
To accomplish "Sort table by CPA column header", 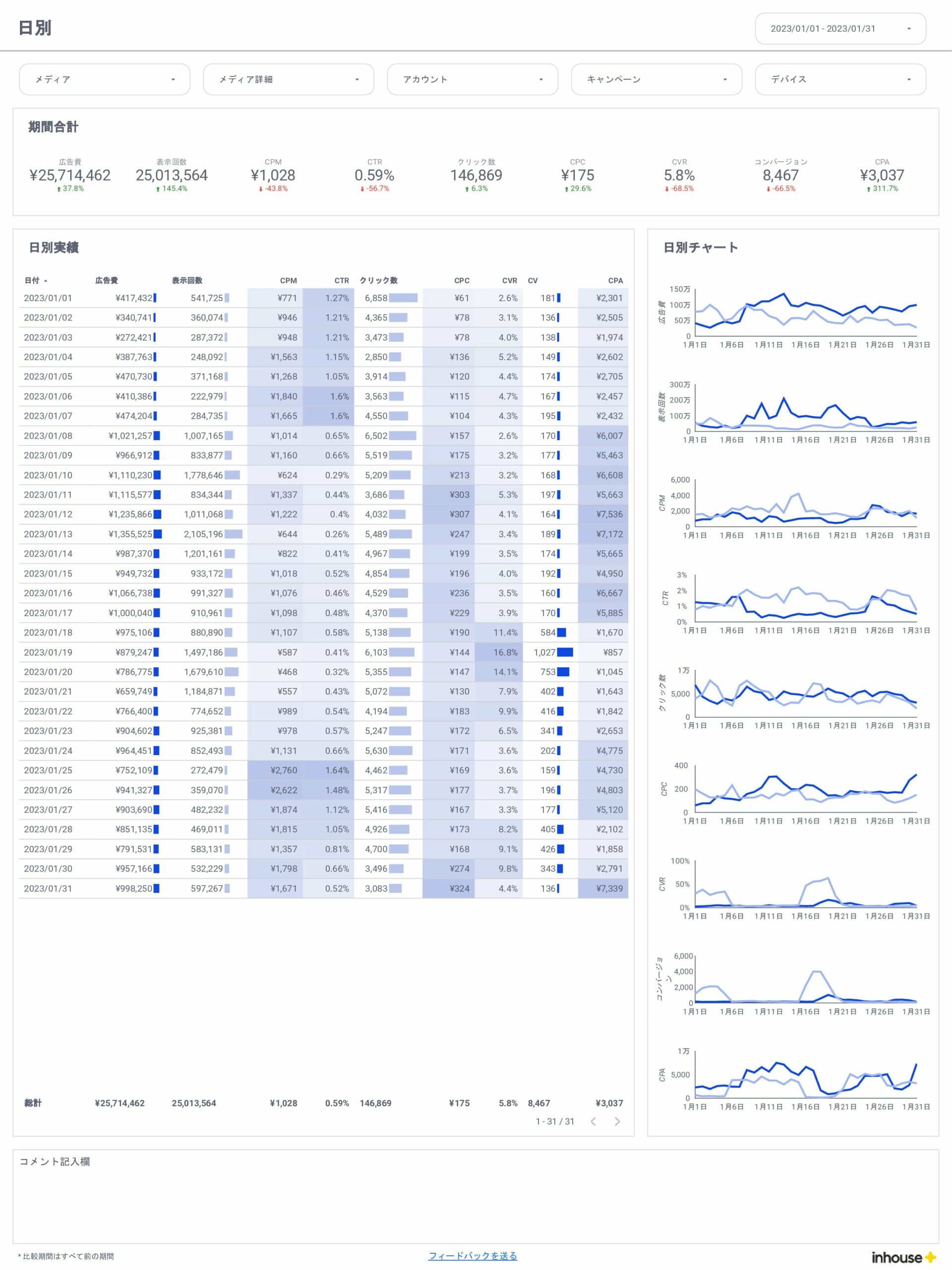I will (615, 280).
